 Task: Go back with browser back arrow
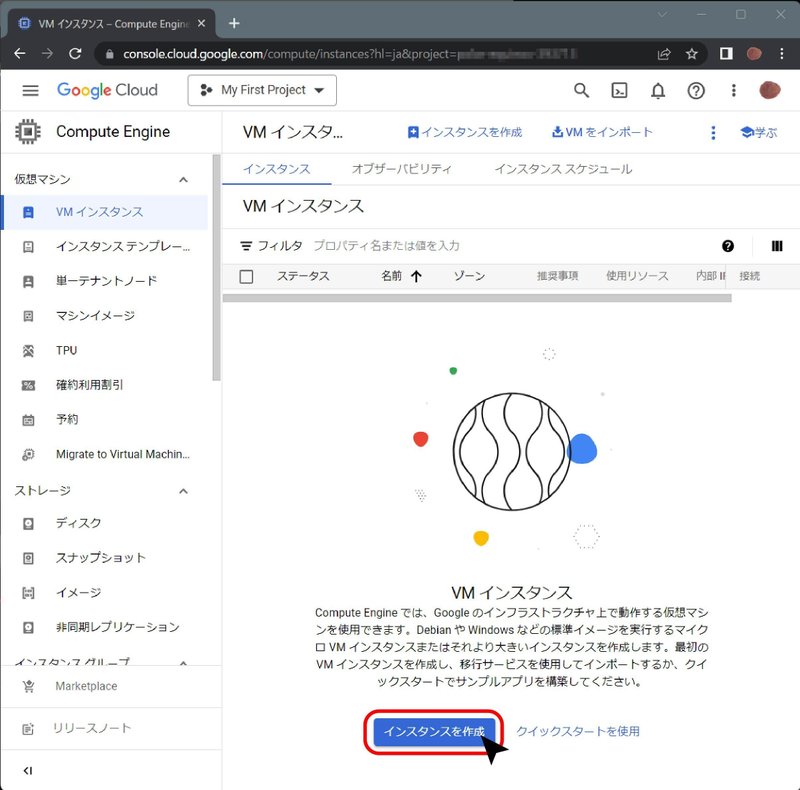point(20,54)
